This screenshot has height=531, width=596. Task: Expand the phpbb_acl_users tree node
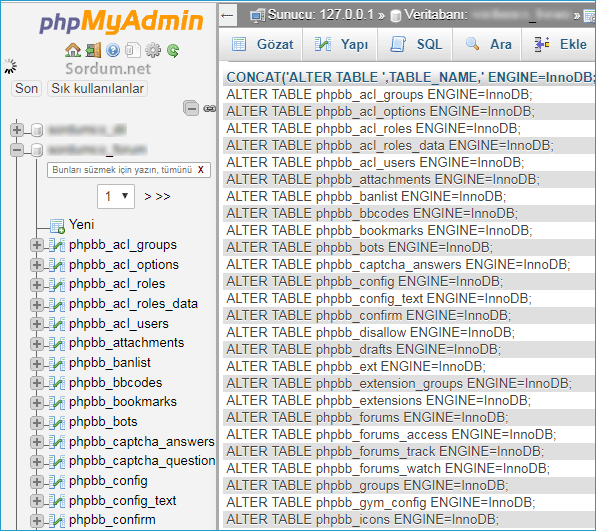coord(36,324)
